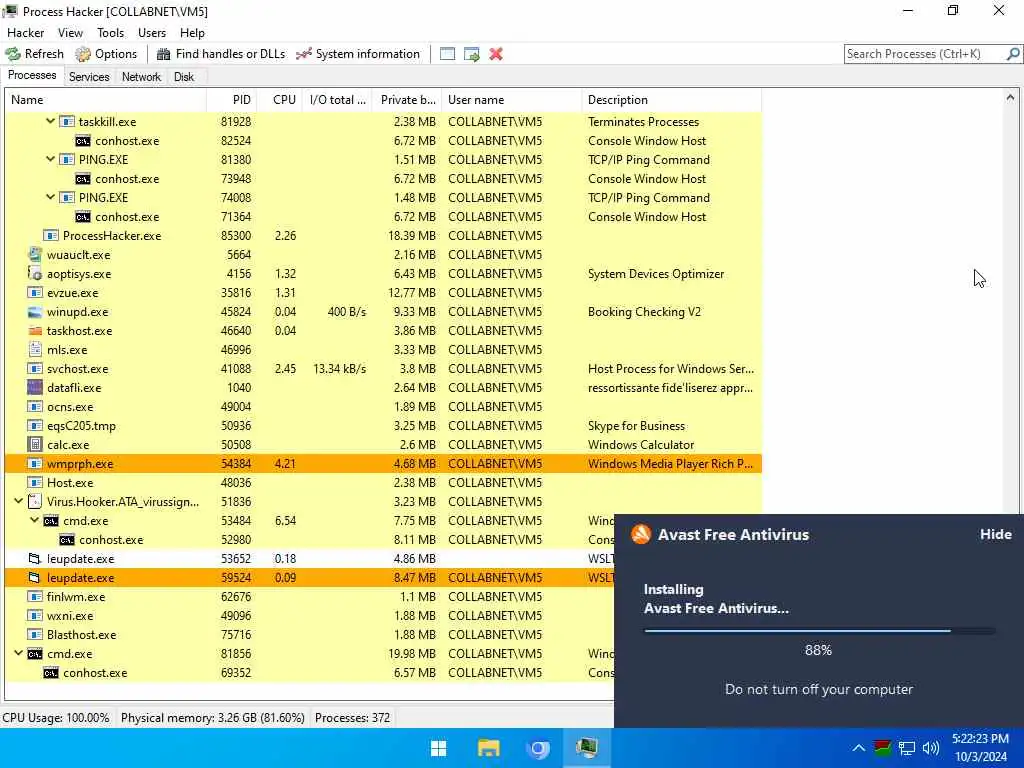This screenshot has height=768, width=1024.
Task: Open the View menu
Action: click(x=71, y=33)
